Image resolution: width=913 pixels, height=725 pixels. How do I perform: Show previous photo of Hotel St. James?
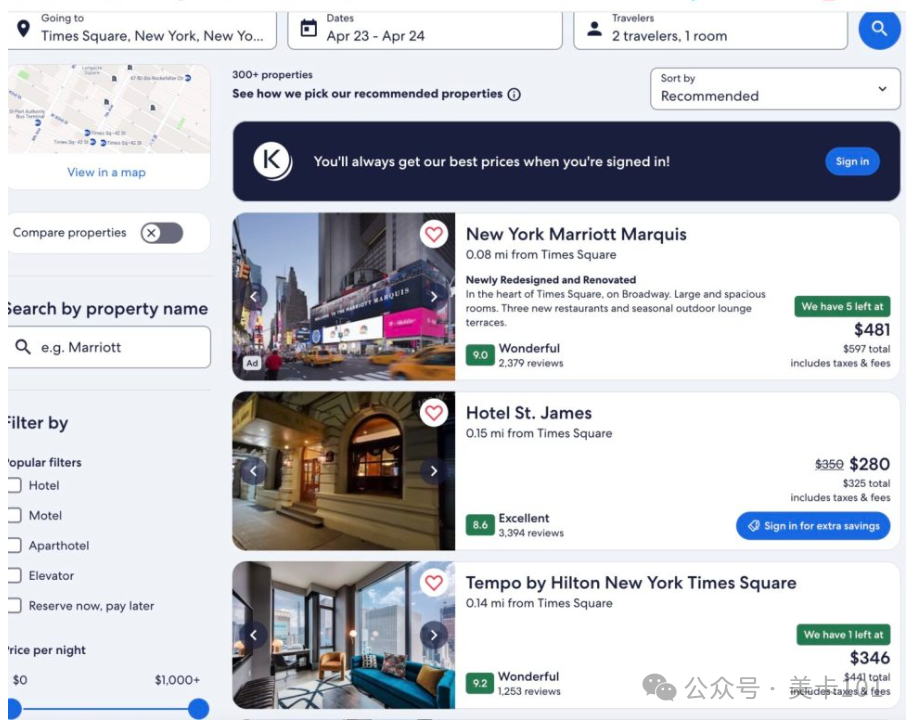[253, 471]
